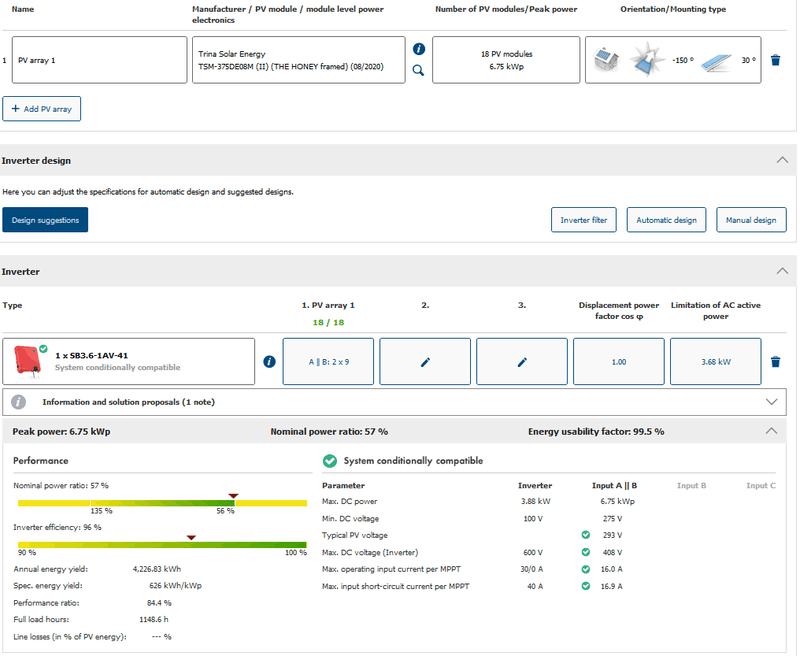
Task: Collapse the Inverter design section
Action: (782, 160)
